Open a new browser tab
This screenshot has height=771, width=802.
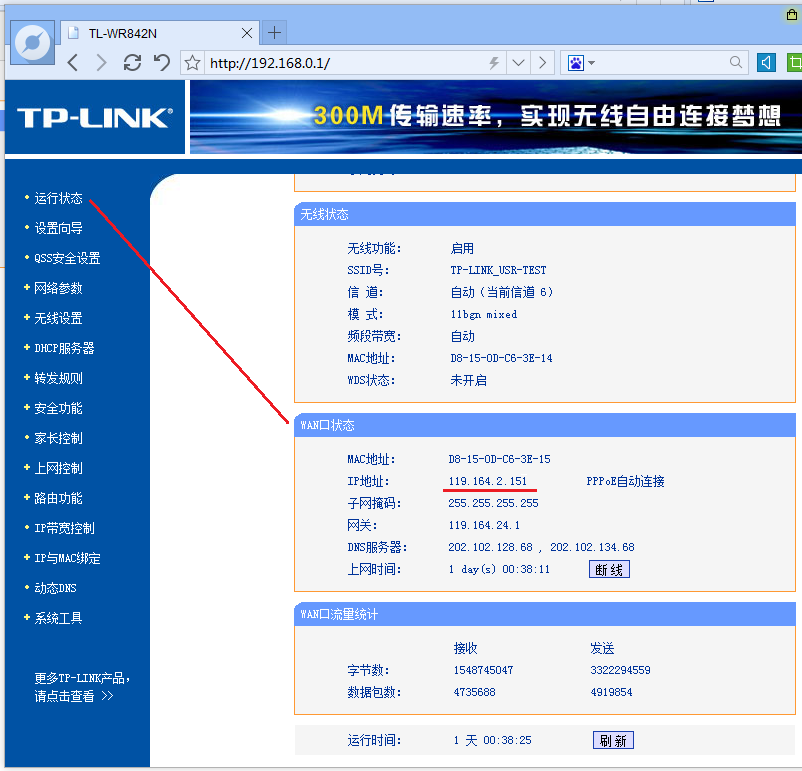274,31
